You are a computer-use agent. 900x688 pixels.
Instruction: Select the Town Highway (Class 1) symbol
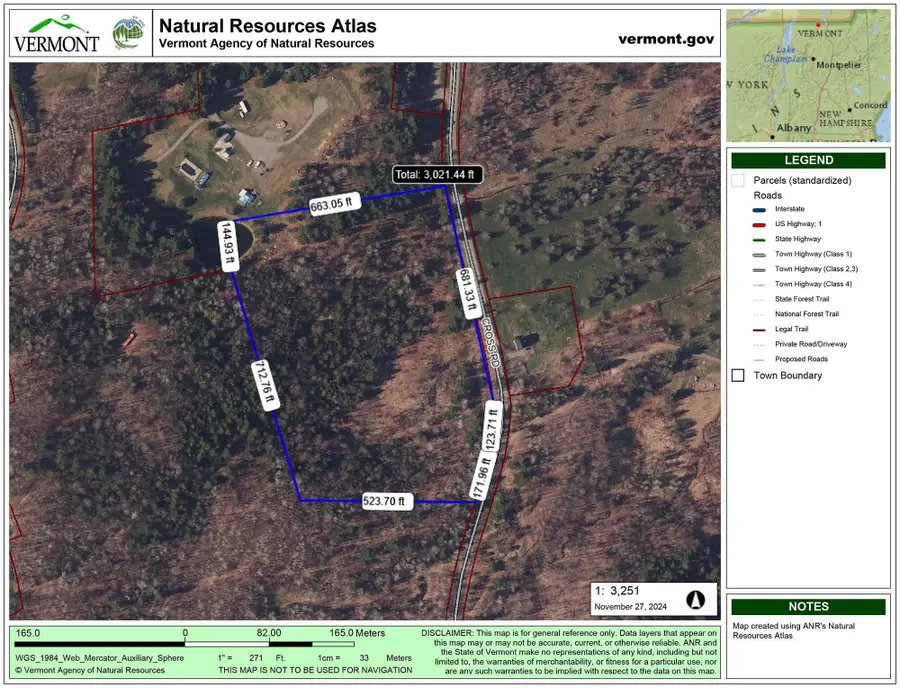click(x=759, y=254)
